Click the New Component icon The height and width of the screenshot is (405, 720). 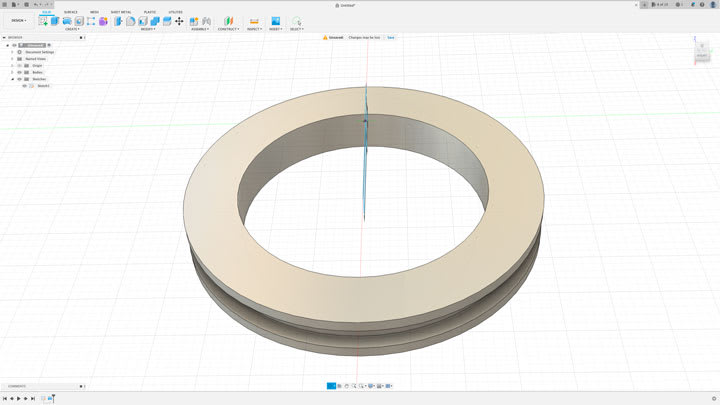[x=194, y=21]
